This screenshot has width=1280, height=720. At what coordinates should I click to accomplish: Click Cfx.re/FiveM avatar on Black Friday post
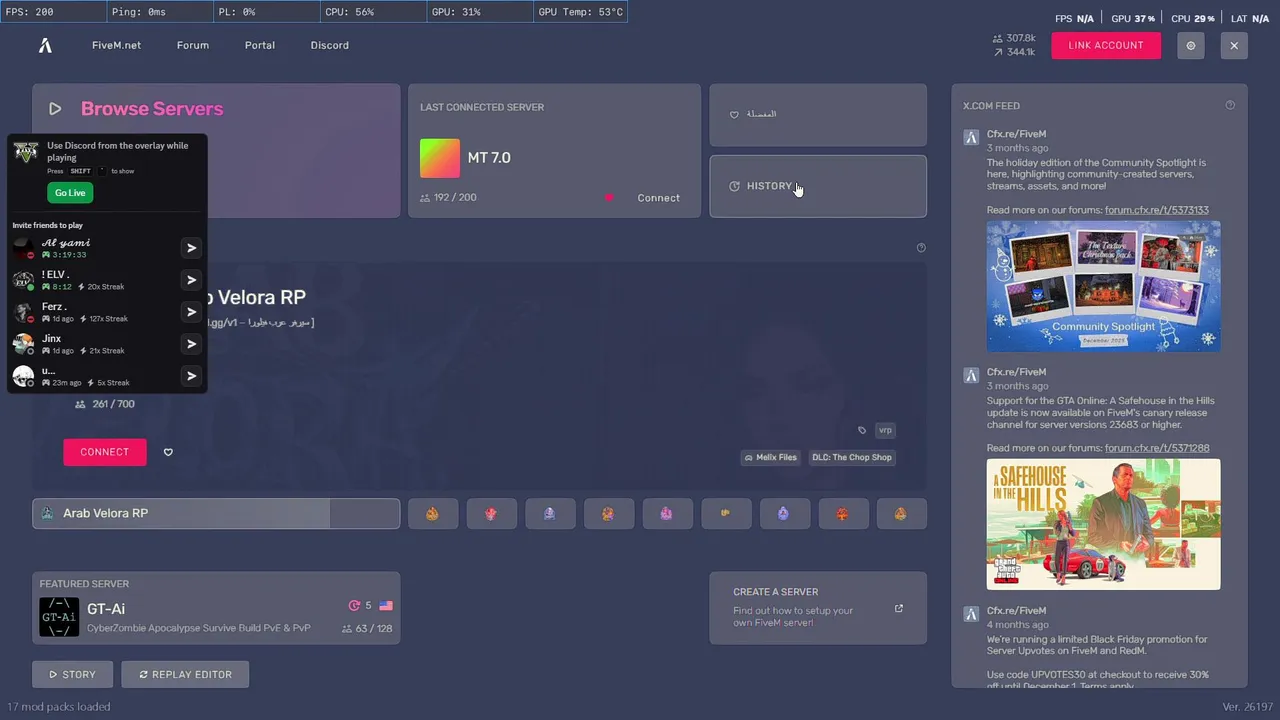click(x=971, y=613)
